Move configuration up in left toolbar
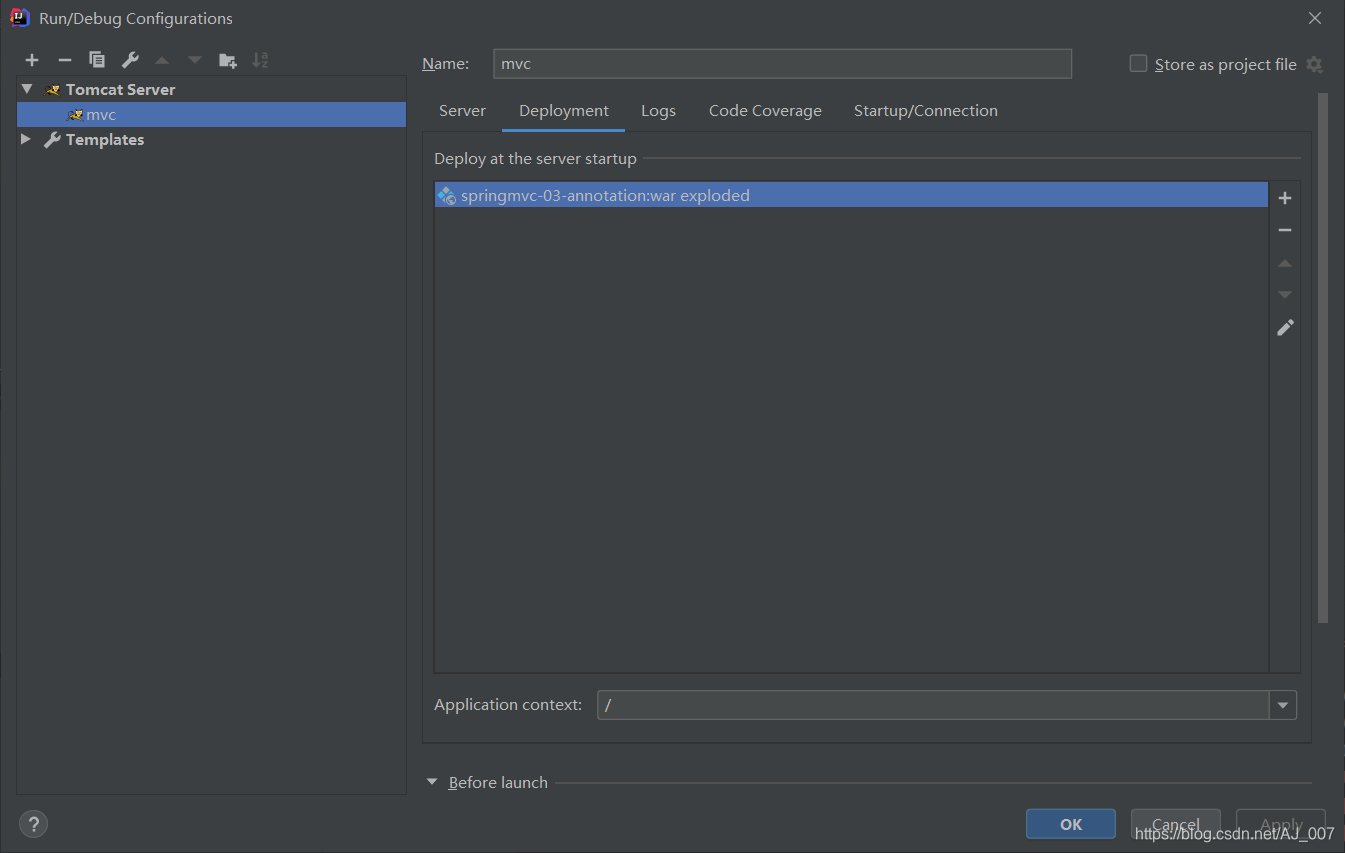1345x853 pixels. point(162,60)
